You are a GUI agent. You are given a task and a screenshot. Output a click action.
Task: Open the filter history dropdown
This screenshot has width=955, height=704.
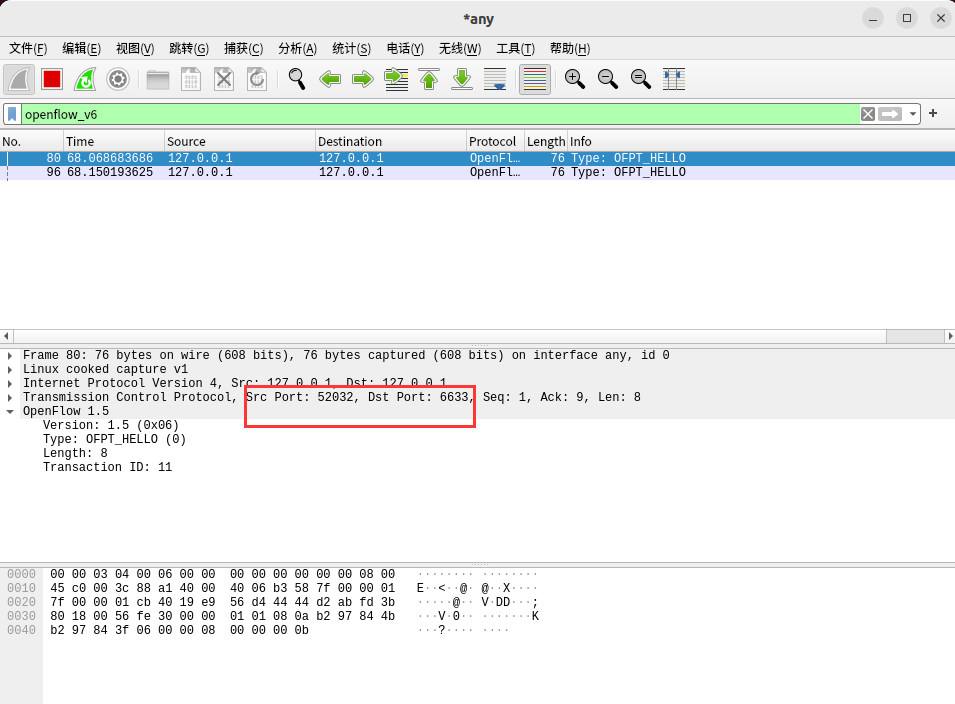click(912, 114)
